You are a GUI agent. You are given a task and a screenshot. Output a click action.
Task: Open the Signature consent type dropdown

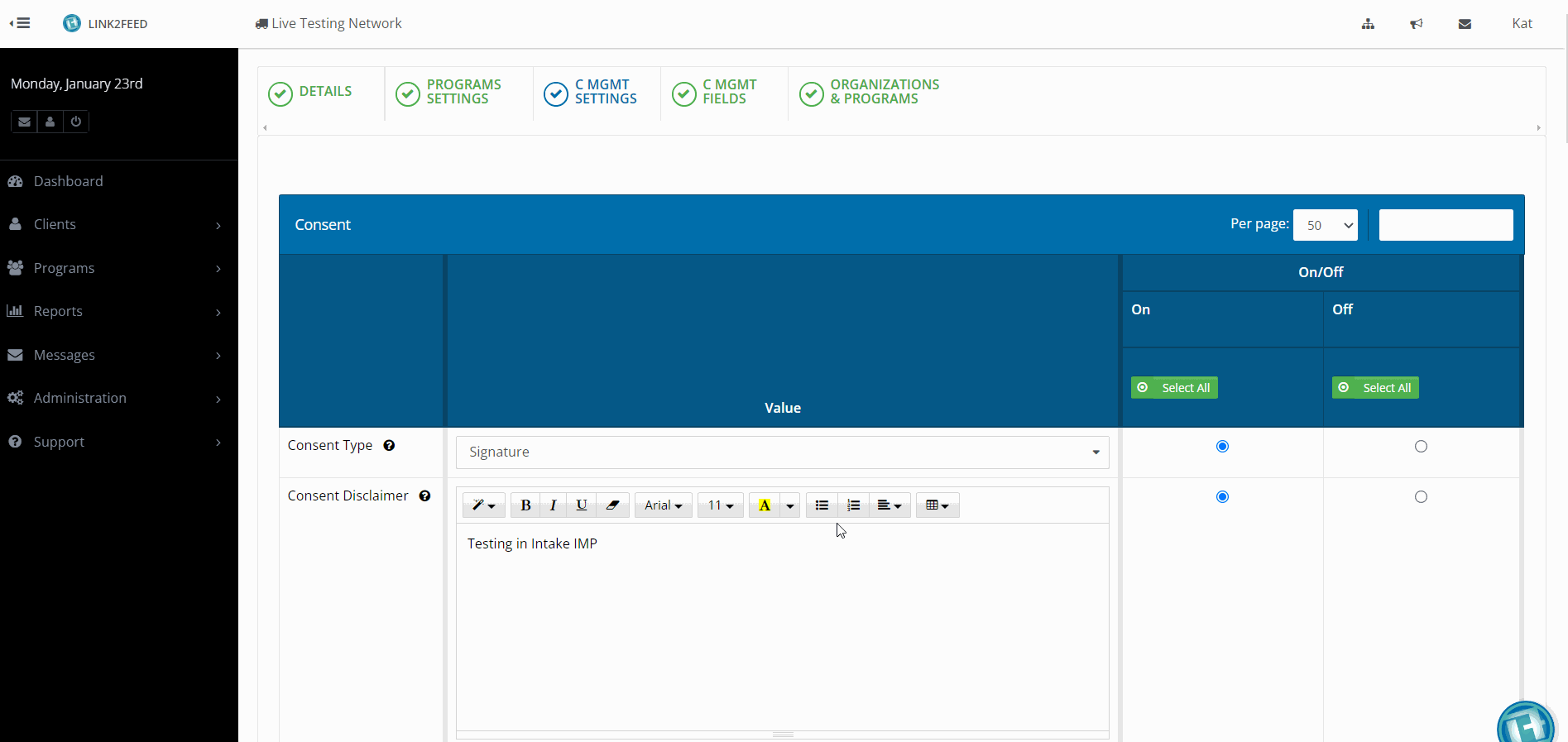point(782,452)
